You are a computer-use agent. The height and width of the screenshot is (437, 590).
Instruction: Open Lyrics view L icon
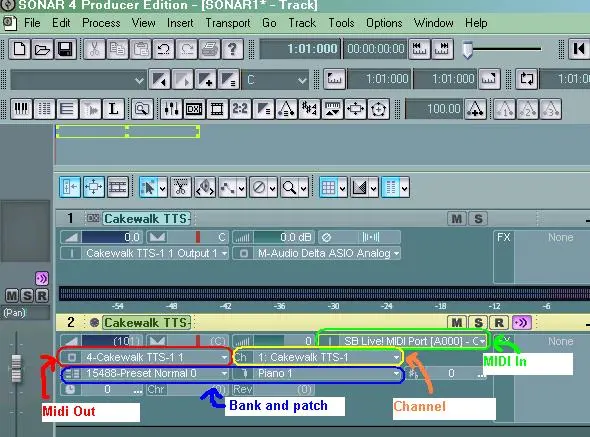point(113,109)
